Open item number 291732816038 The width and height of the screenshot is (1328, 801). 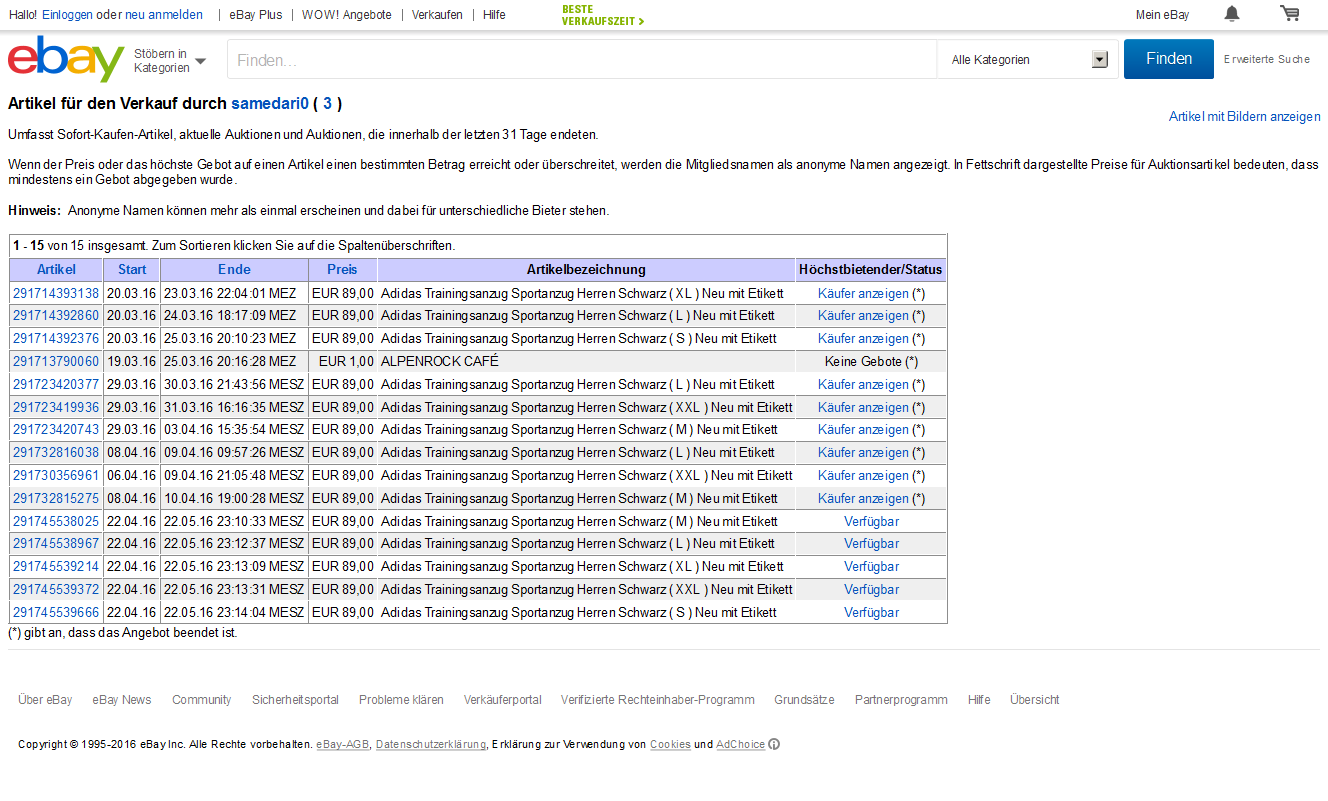(56, 452)
